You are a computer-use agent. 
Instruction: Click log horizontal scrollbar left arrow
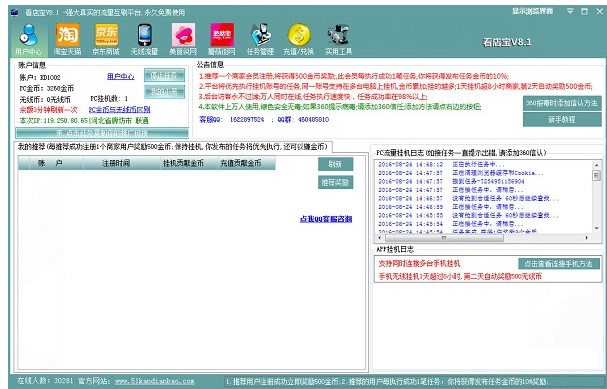[x=380, y=237]
